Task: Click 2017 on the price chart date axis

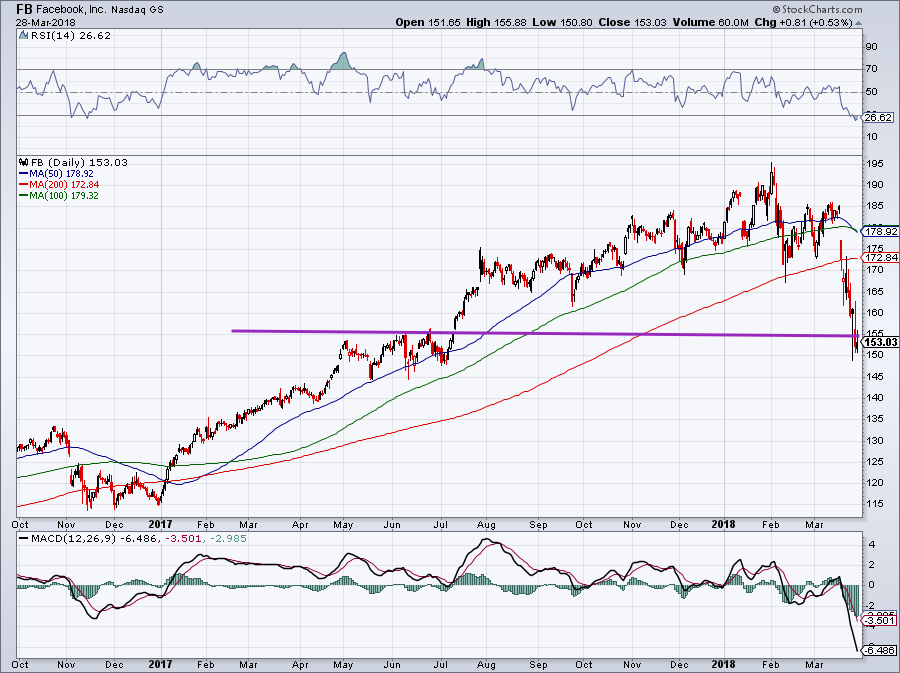Action: click(x=160, y=524)
